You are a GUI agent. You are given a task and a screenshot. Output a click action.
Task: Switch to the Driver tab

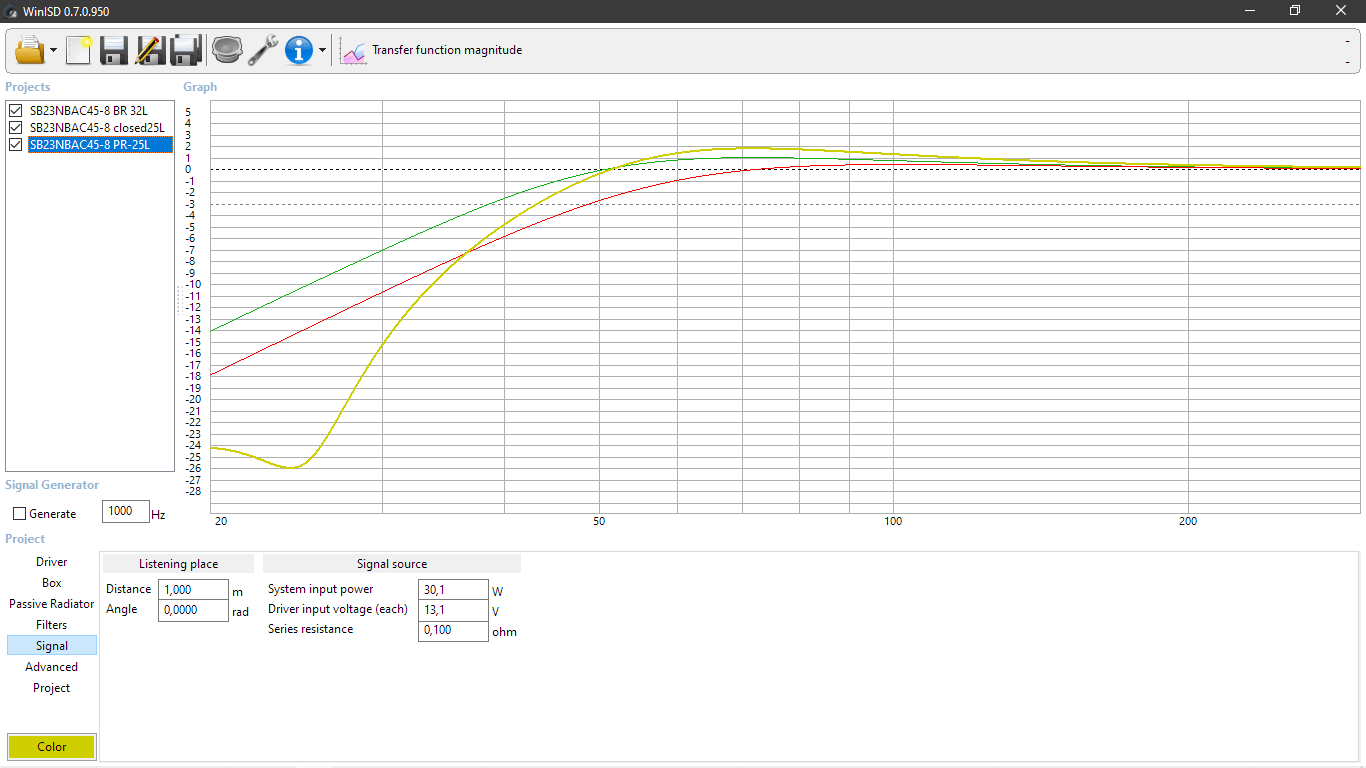point(52,562)
